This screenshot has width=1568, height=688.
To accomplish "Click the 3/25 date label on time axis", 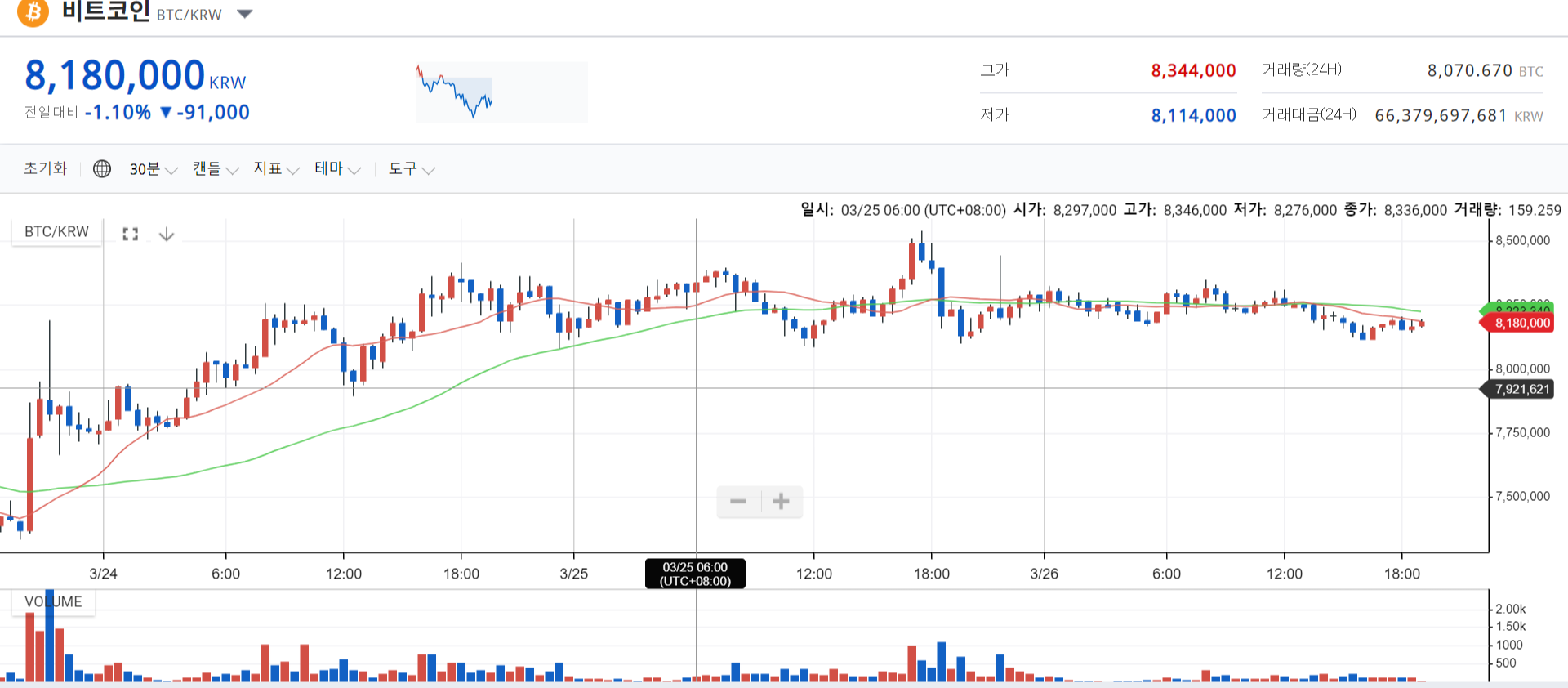I will click(573, 574).
